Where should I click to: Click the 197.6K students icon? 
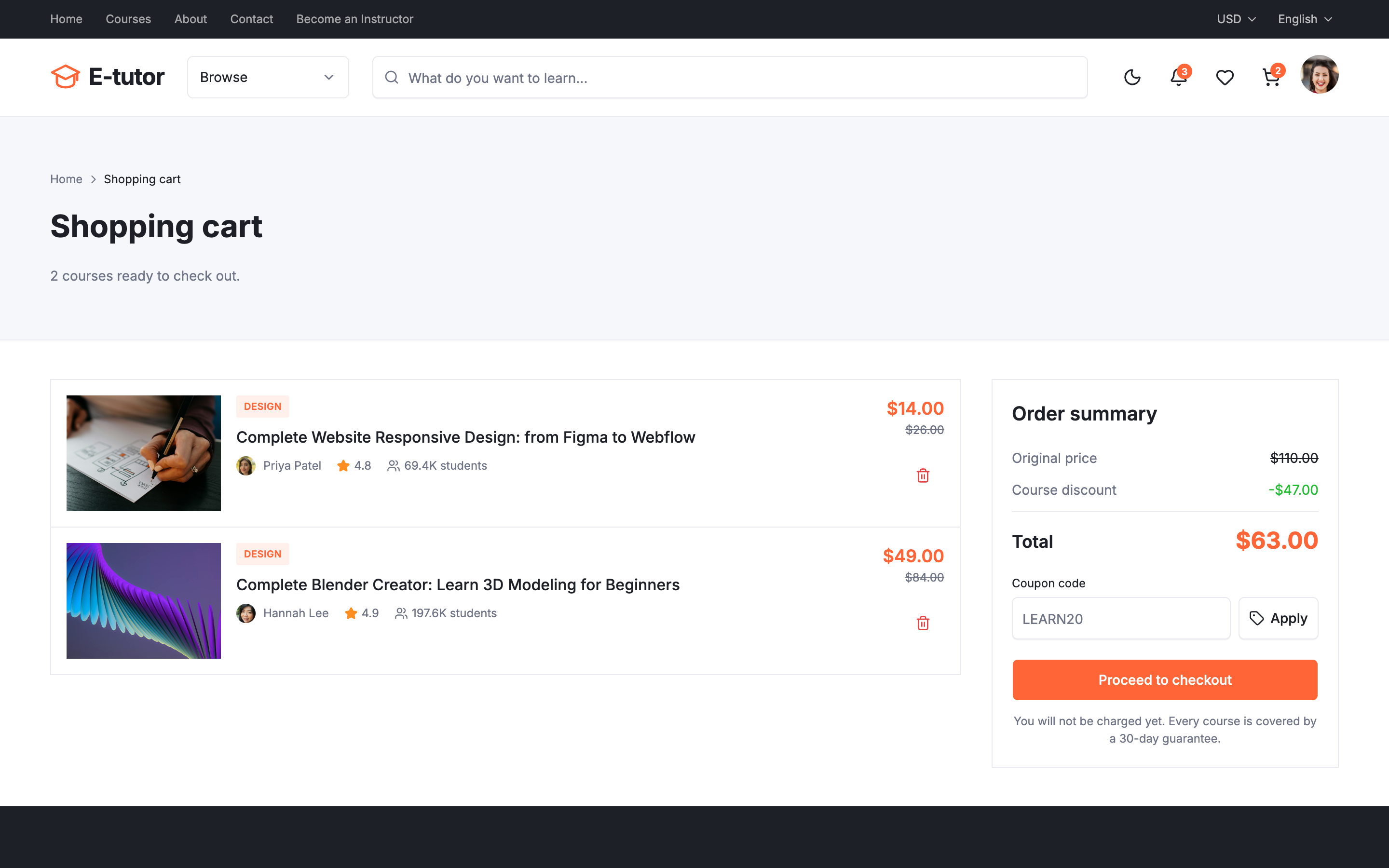(401, 613)
